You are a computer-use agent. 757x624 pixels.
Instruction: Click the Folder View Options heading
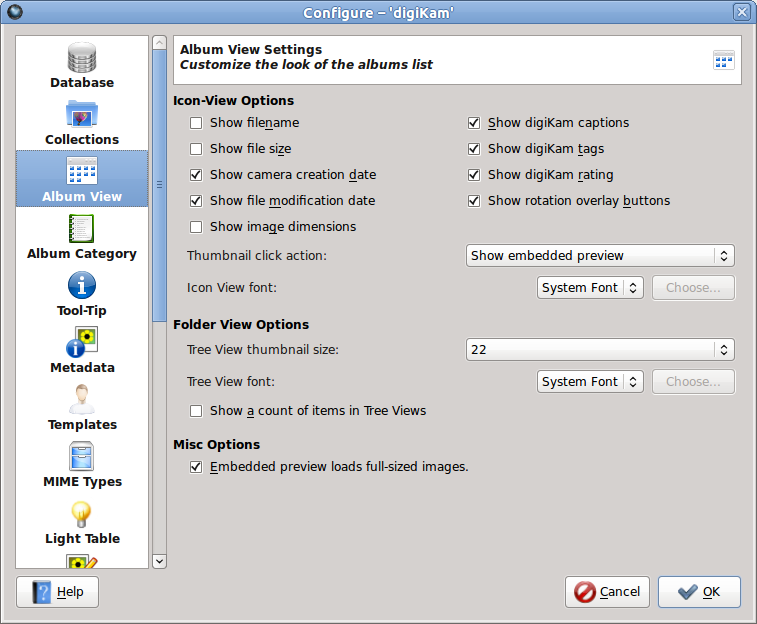[x=241, y=324]
